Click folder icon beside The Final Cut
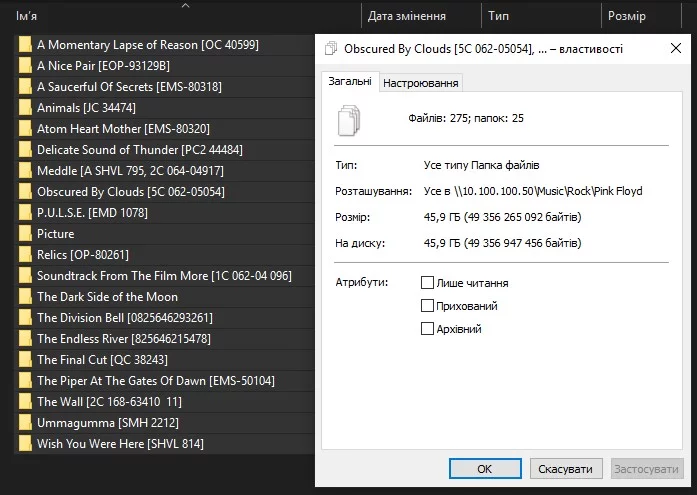Image resolution: width=697 pixels, height=495 pixels. click(25, 360)
